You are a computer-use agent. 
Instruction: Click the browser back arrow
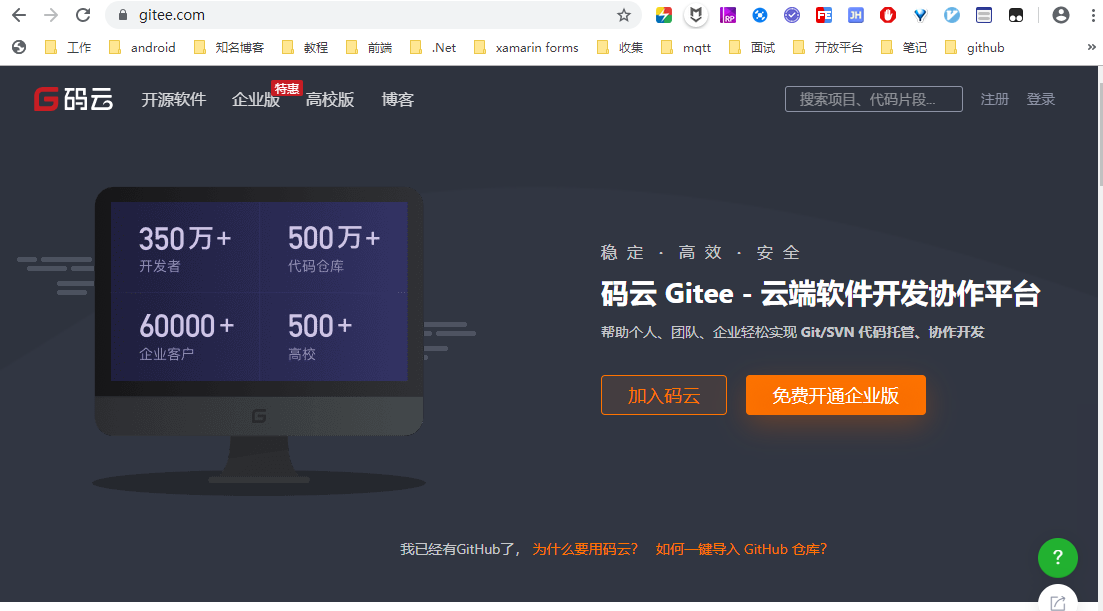click(19, 15)
